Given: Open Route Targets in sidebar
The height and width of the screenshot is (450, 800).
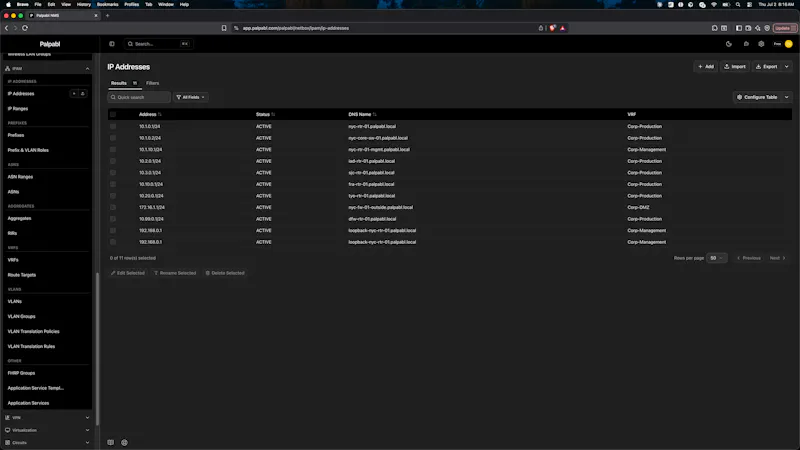Looking at the screenshot, I should pyautogui.click(x=21, y=275).
